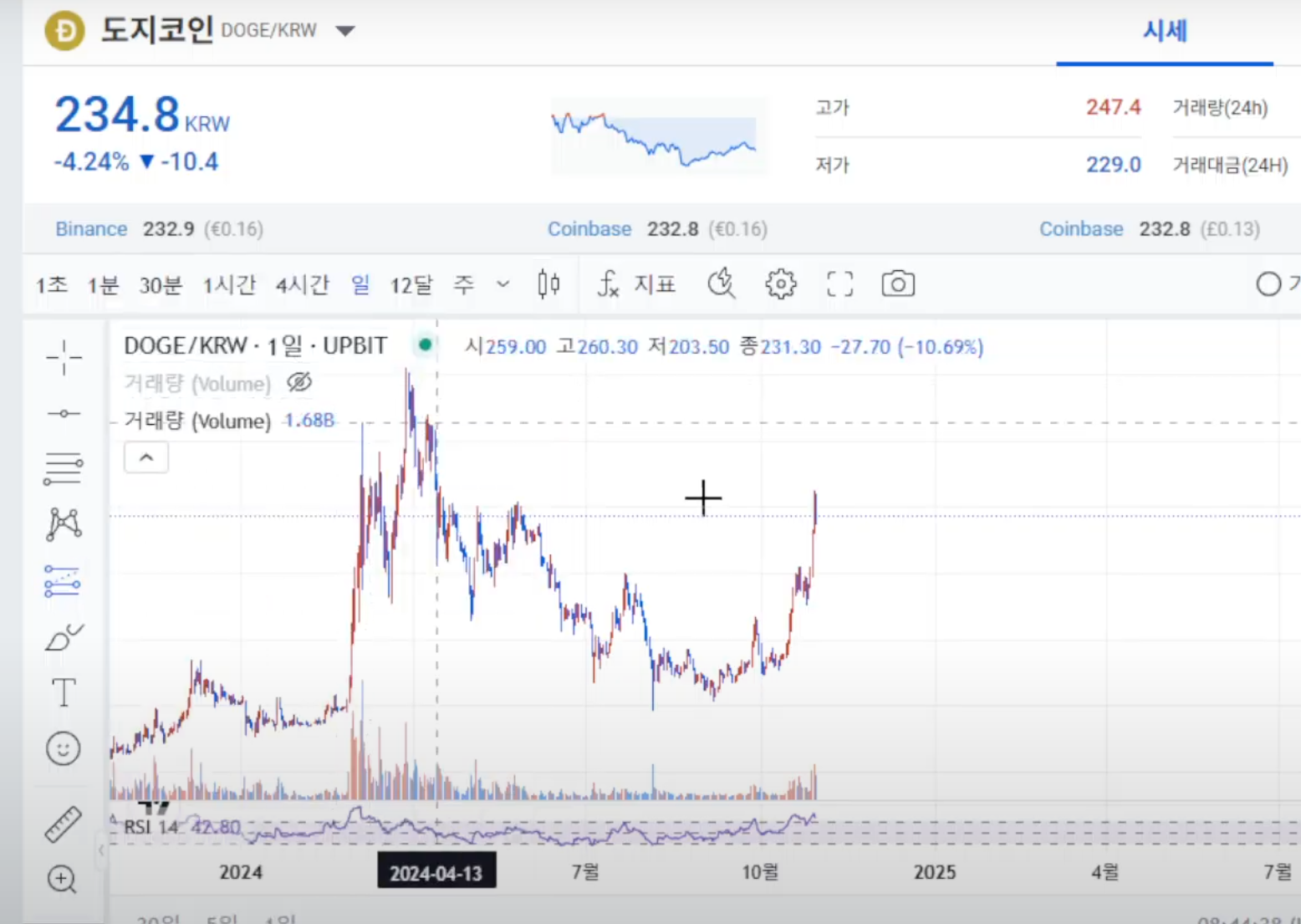This screenshot has width=1301, height=924.
Task: Take a chart snapshot with camera icon
Action: (x=898, y=284)
